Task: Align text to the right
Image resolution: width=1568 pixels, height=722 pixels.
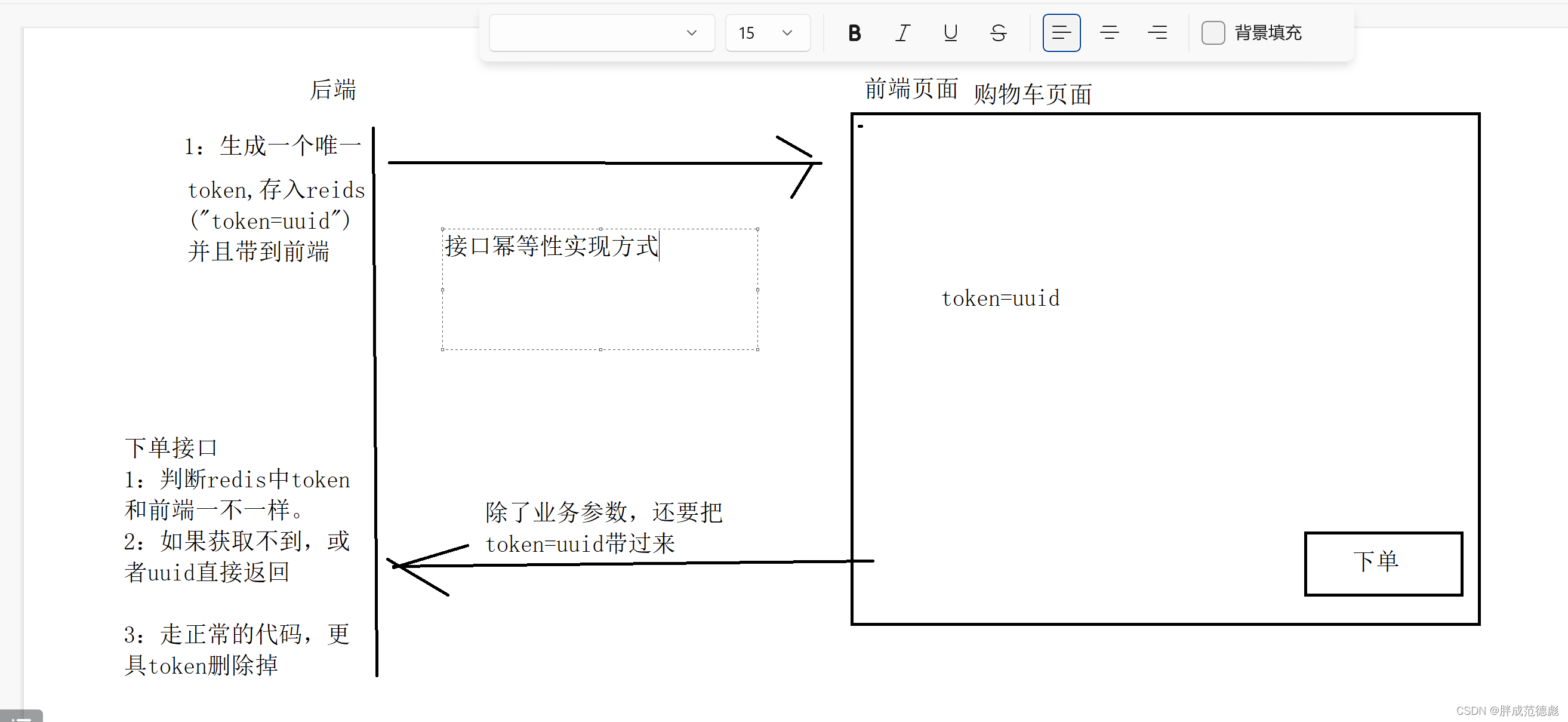Action: click(1157, 33)
